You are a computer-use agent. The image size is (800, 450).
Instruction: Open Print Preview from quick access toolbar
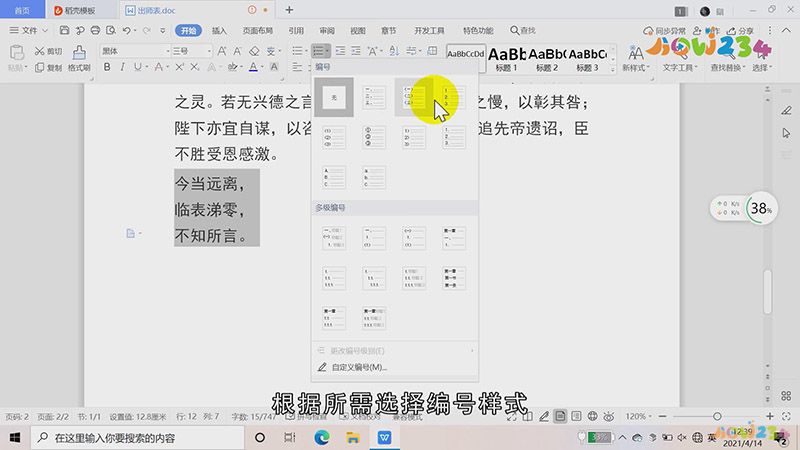111,31
